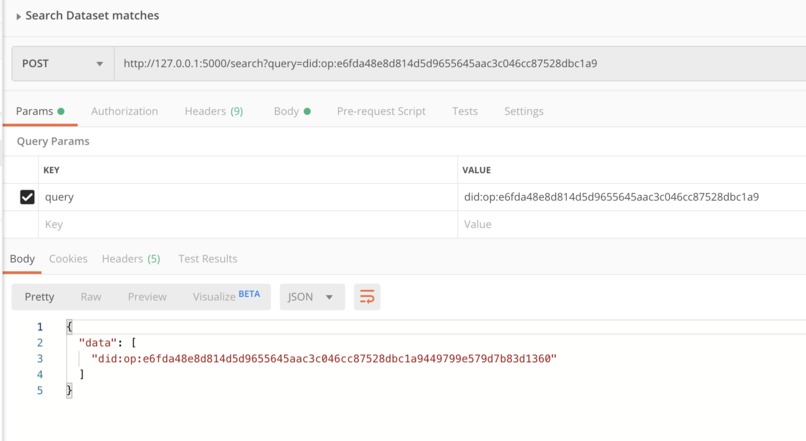Open the Settings tab
The image size is (806, 441).
[523, 112]
